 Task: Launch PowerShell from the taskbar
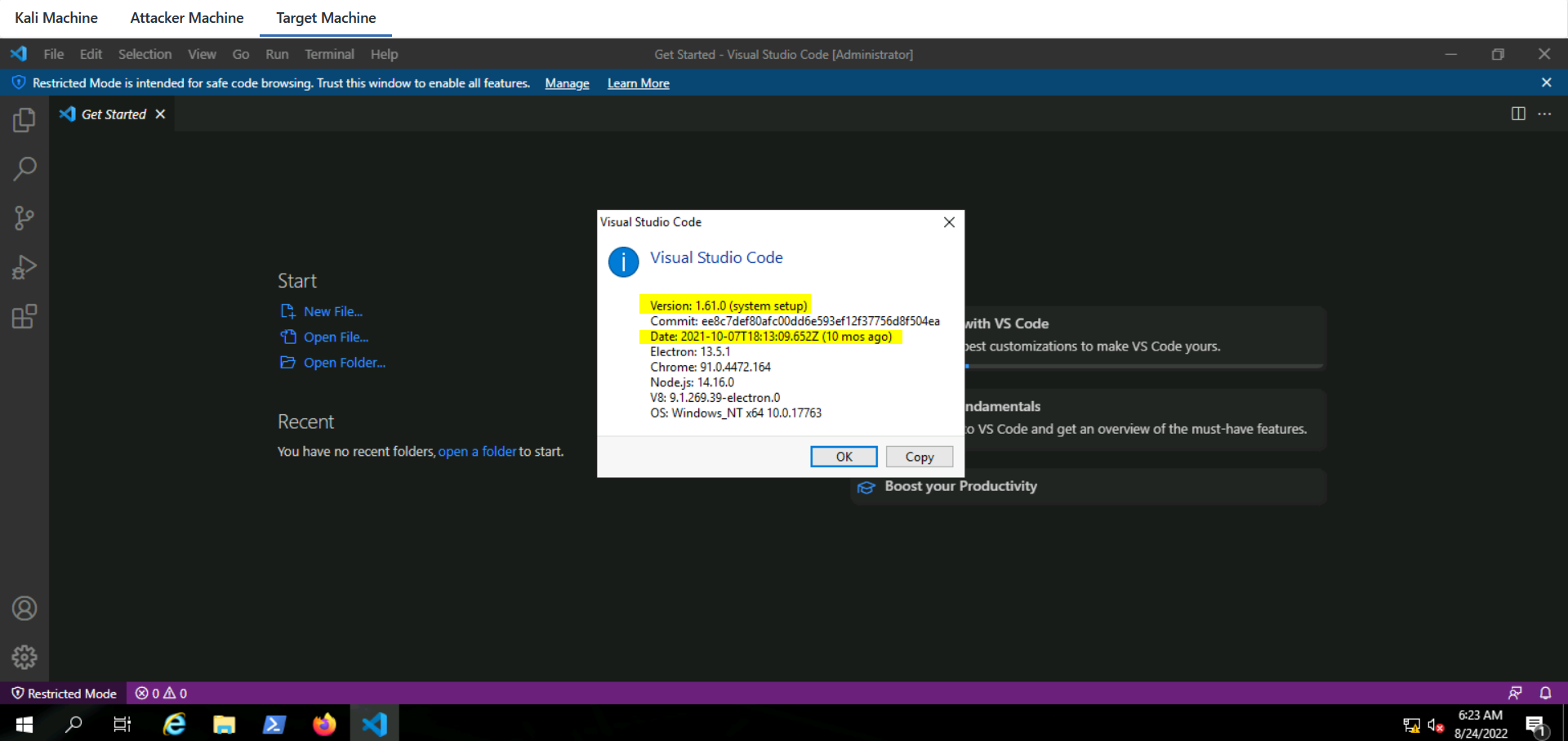[274, 724]
